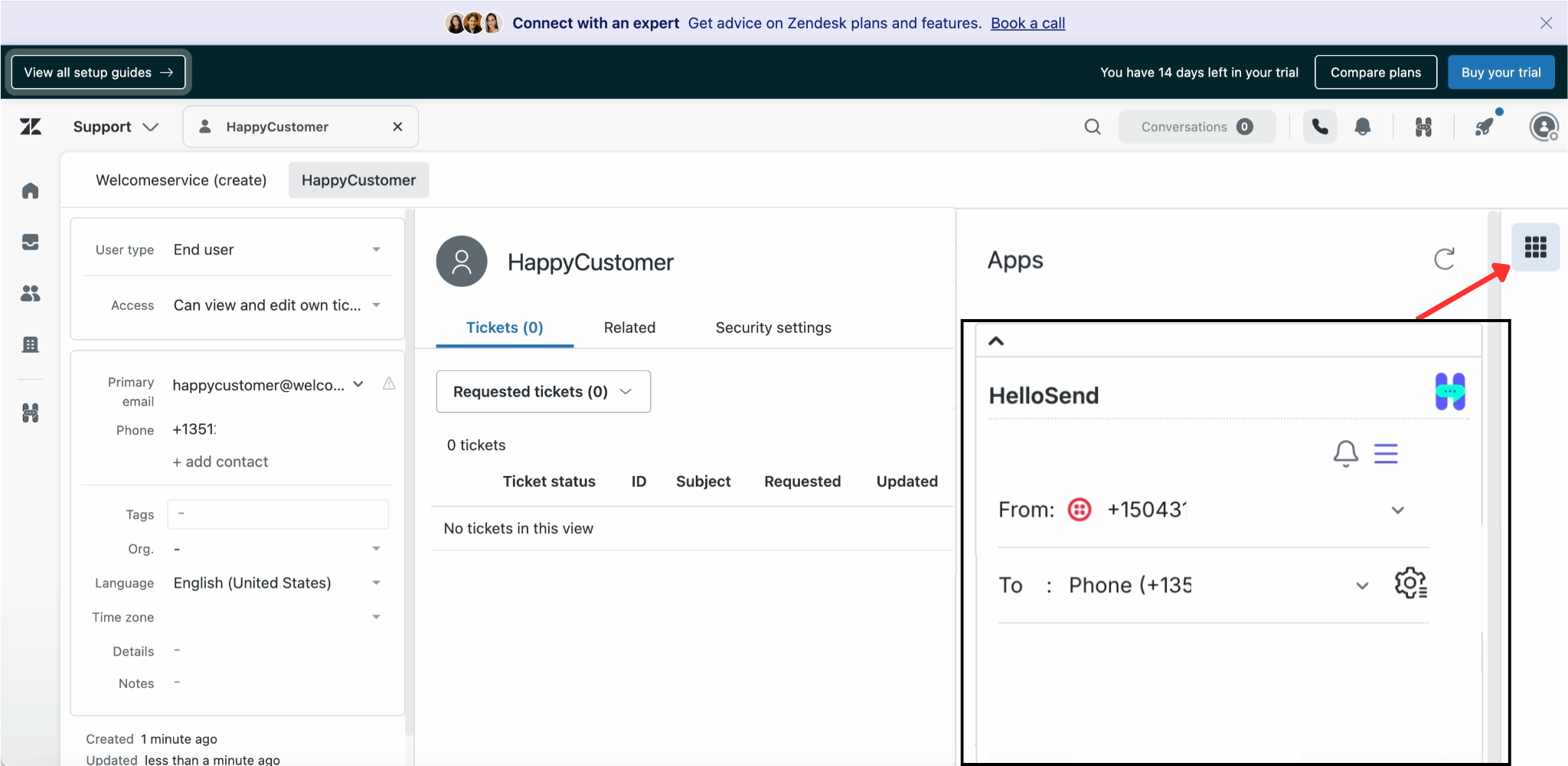Click the Phone number field
The image size is (1568, 766).
click(194, 429)
